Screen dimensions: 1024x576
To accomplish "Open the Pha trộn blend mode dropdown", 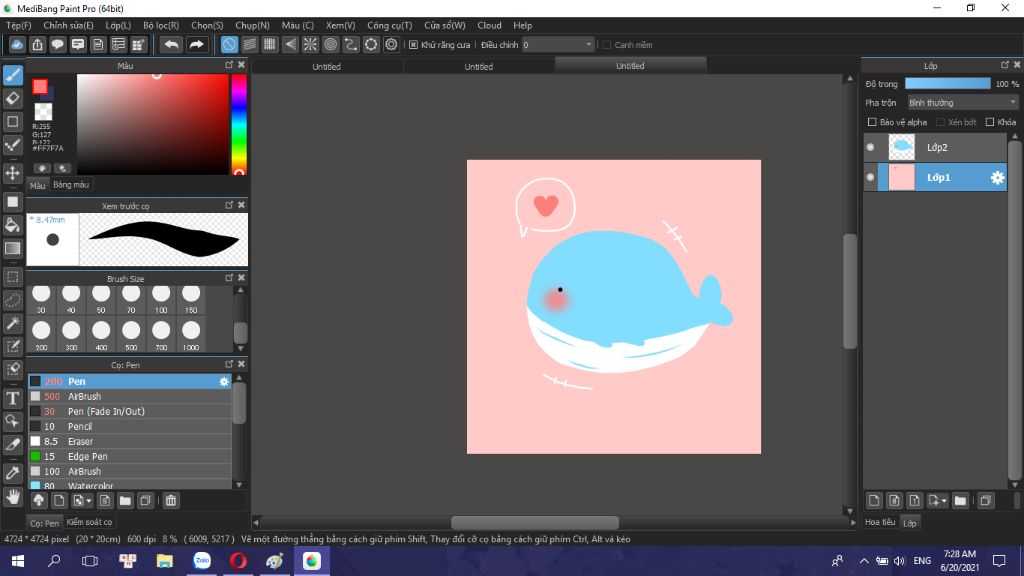I will click(x=962, y=102).
